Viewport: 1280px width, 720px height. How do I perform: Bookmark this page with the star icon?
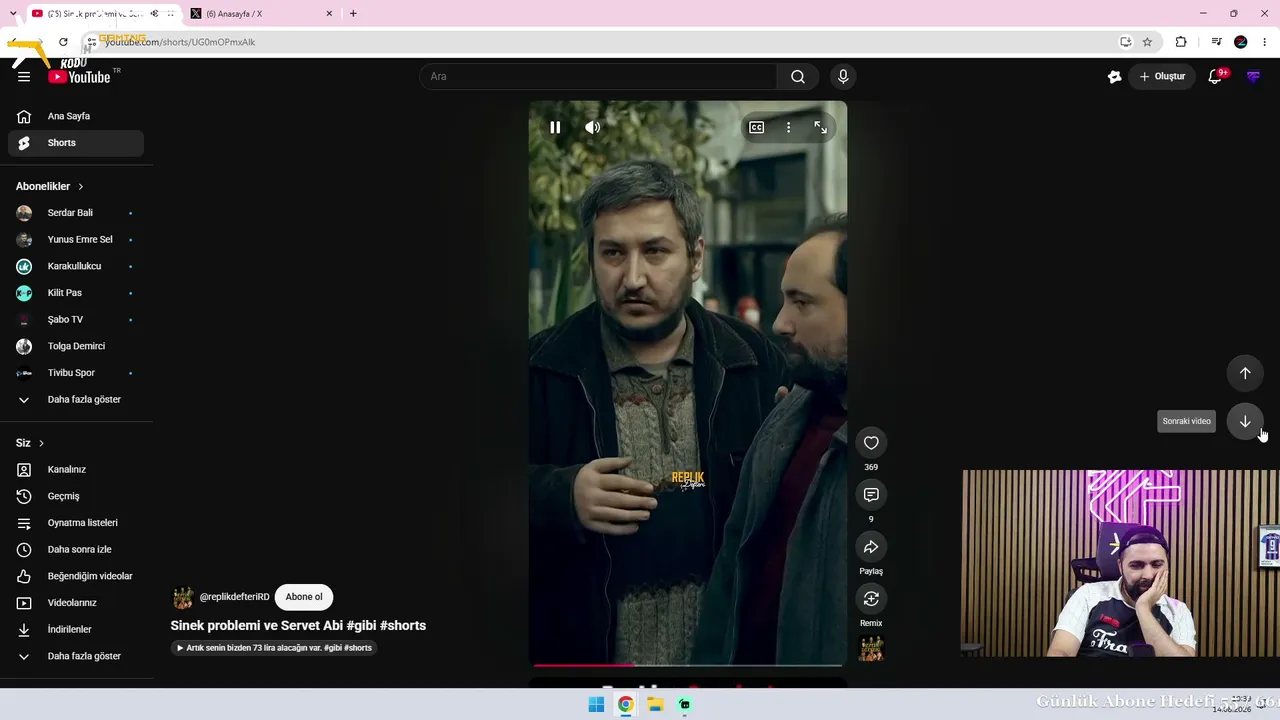click(1147, 42)
